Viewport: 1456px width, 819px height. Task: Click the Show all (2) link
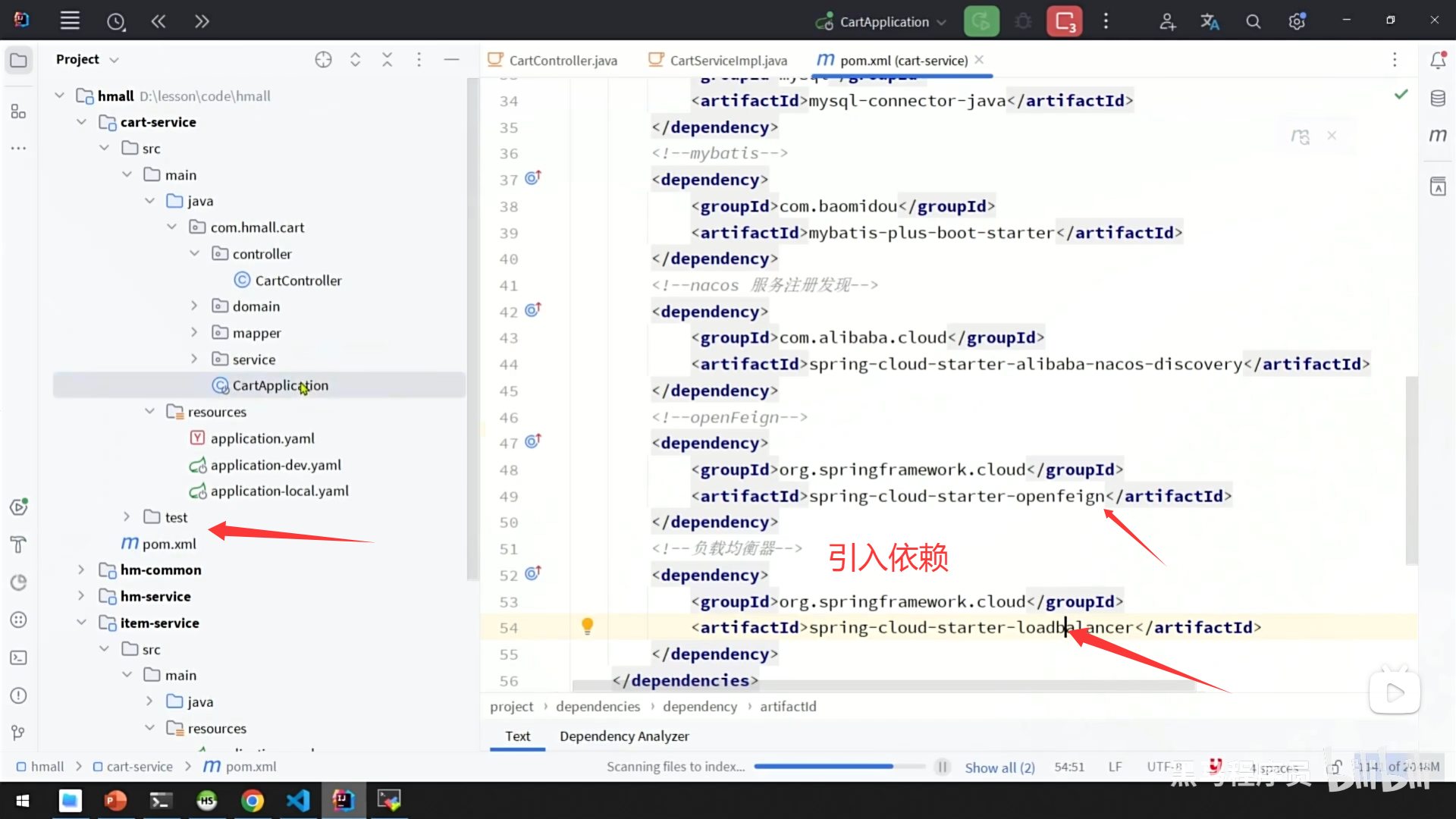(x=999, y=767)
